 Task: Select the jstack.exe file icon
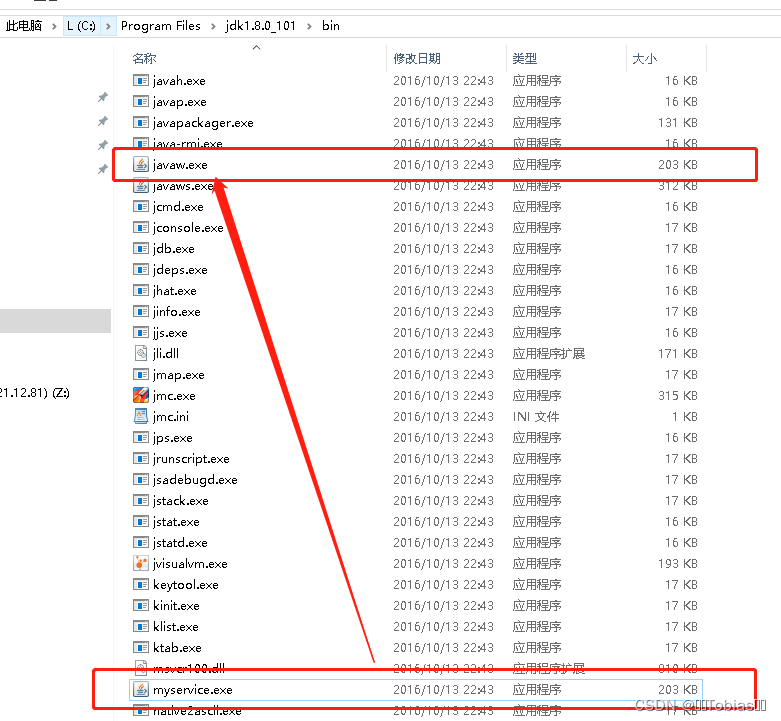pos(141,500)
